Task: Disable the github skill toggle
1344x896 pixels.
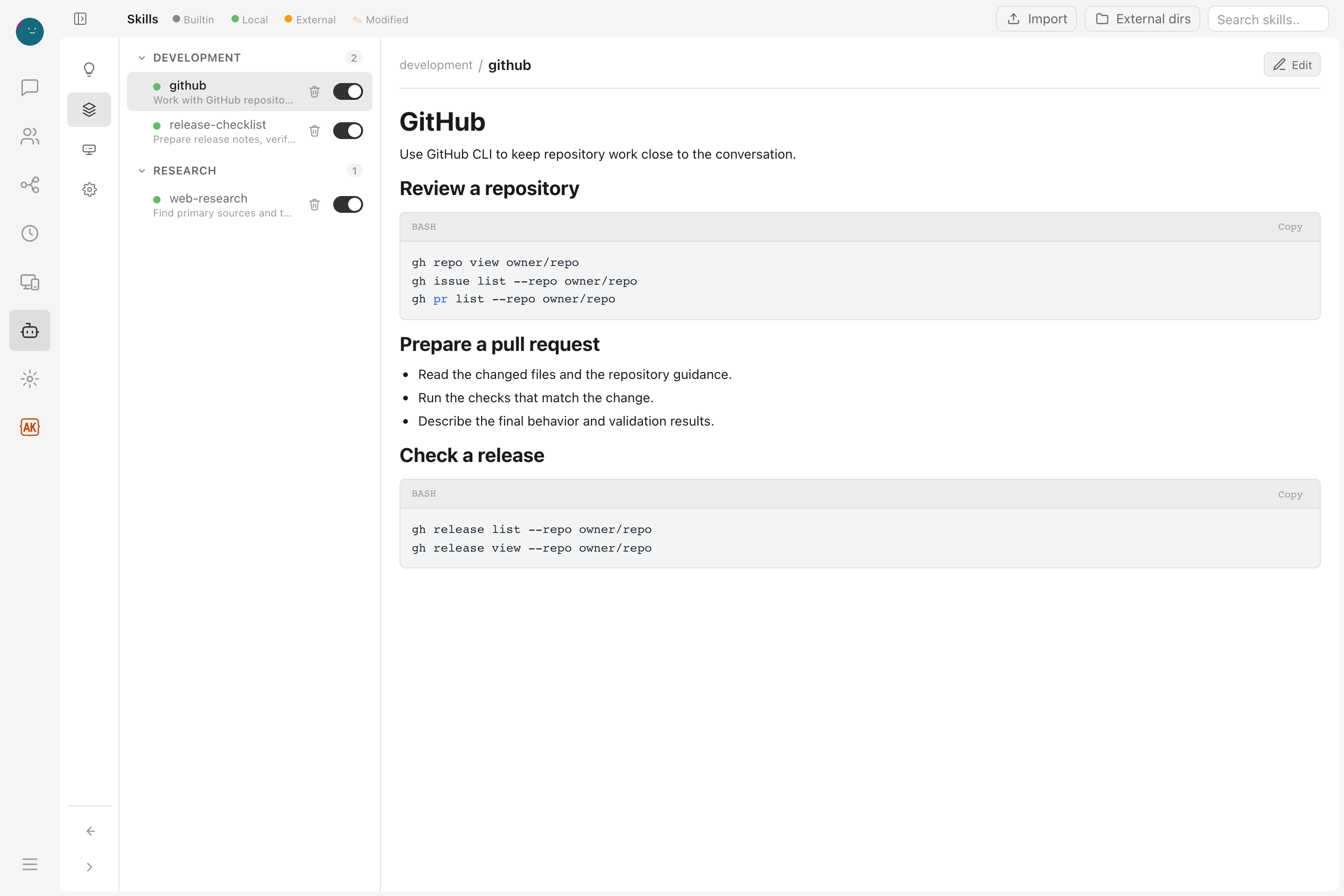Action: (348, 91)
